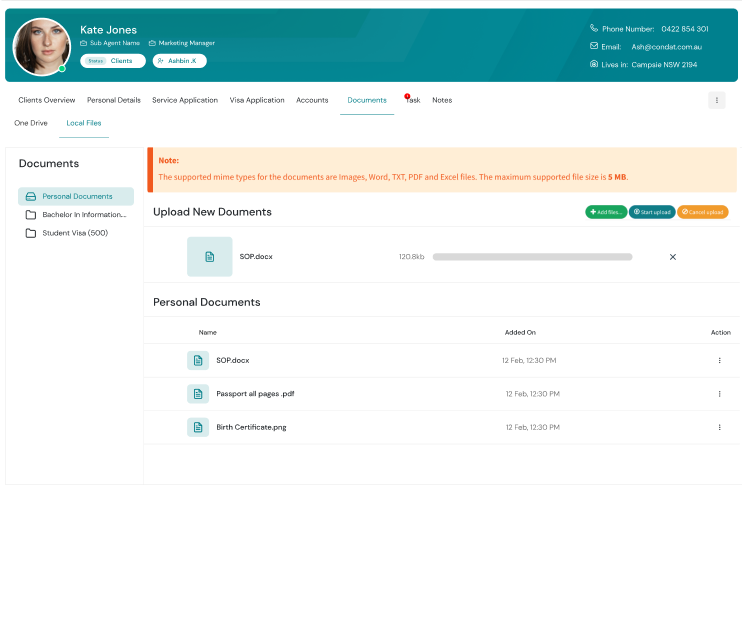Switch to the Visa Application tab
Image resolution: width=742 pixels, height=620 pixels.
pyautogui.click(x=257, y=100)
